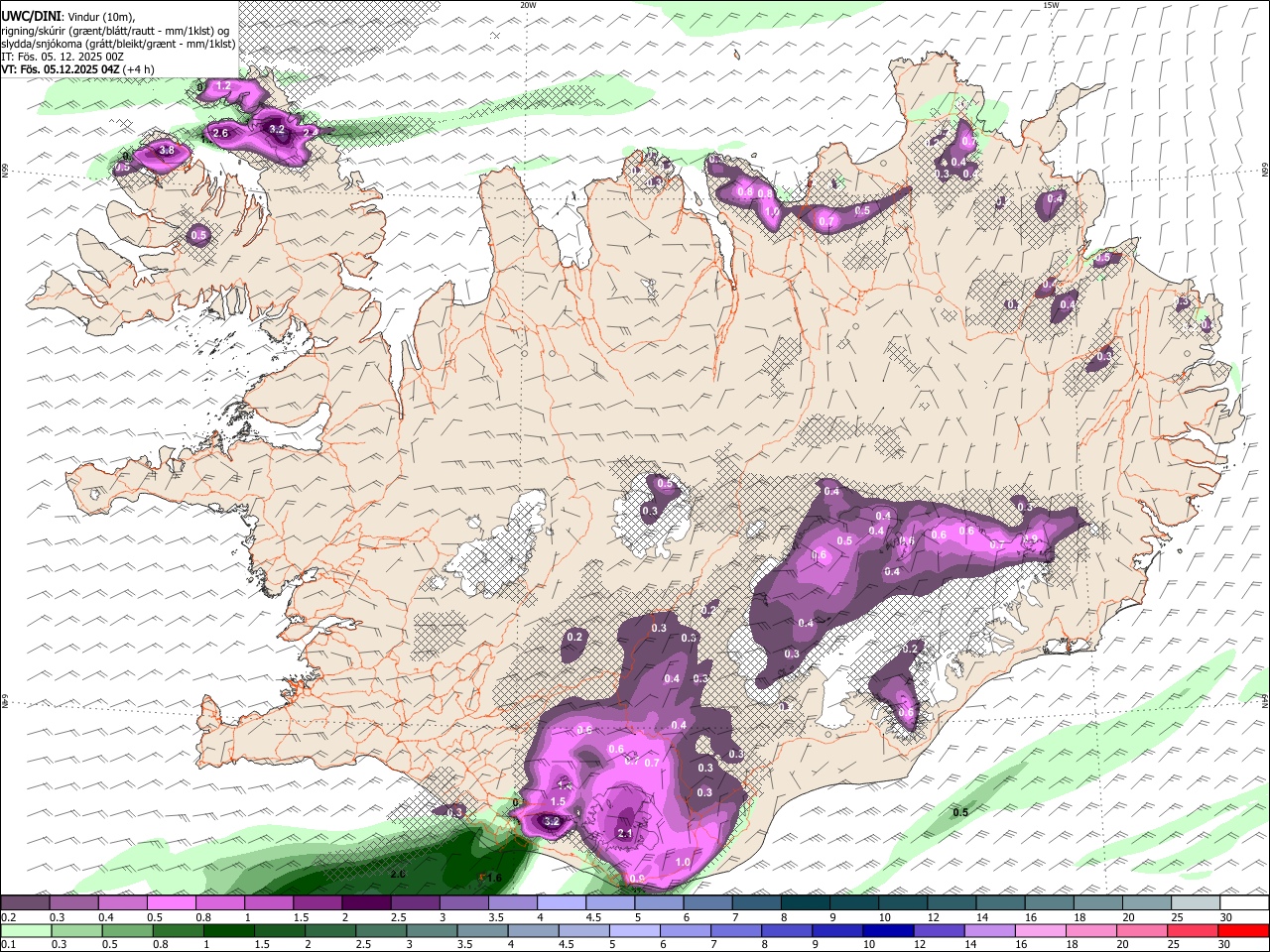The width and height of the screenshot is (1270, 952).
Task: Choose the navy blue 10 swatch in lower legend
Action: 887,930
